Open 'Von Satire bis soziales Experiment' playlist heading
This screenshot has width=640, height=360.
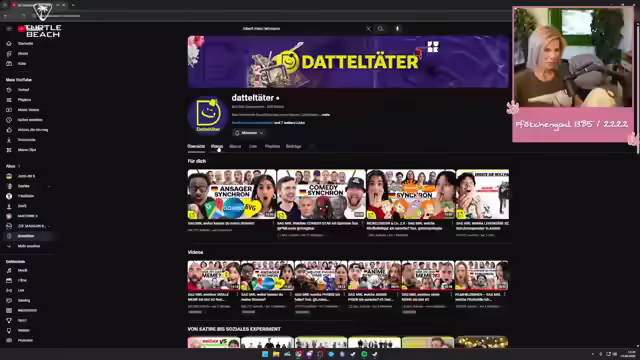click(x=234, y=329)
